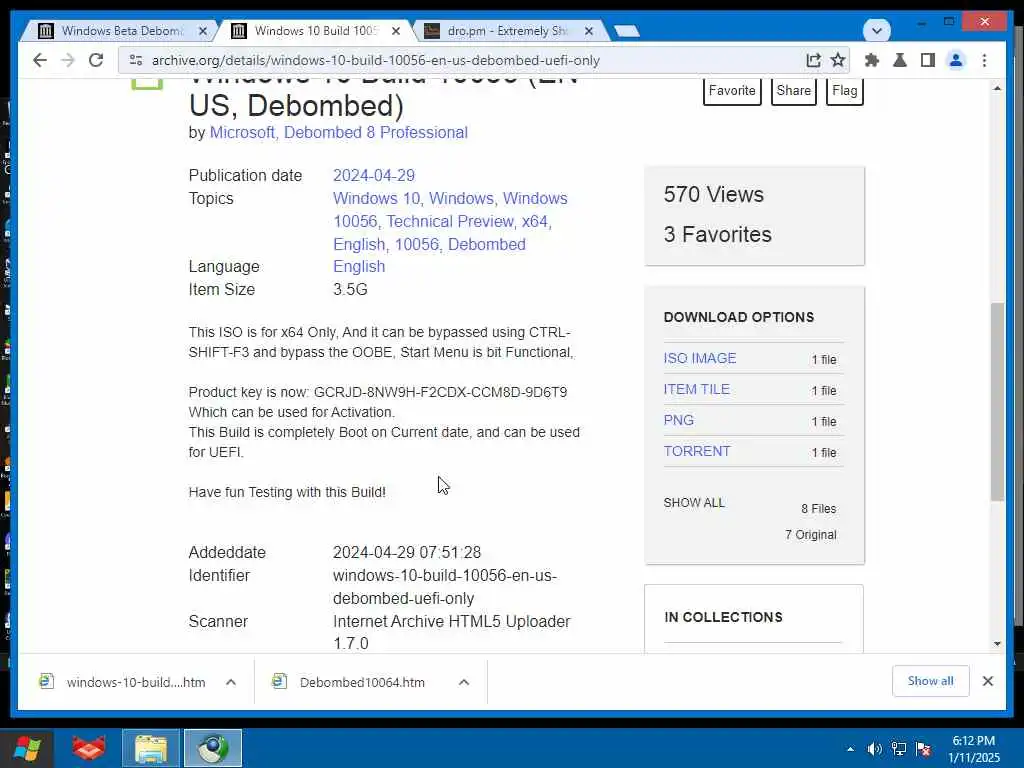Screen dimensions: 1024x768
Task: Switch to Windows Beta Debomb tab
Action: tap(122, 31)
